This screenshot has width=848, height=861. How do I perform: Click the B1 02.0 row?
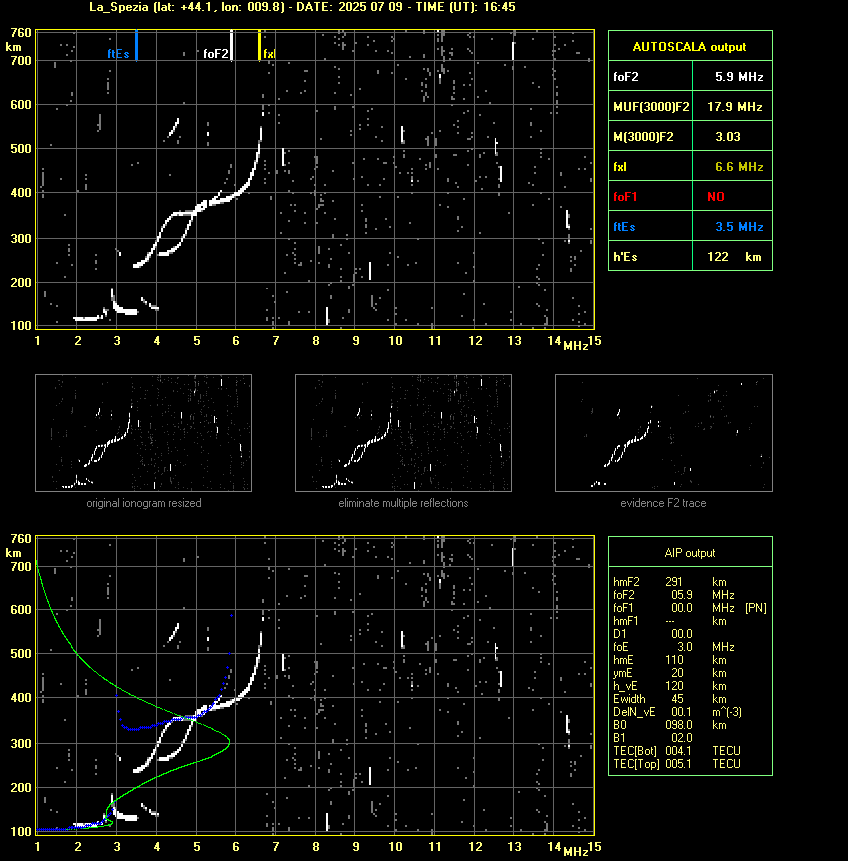tap(652, 738)
